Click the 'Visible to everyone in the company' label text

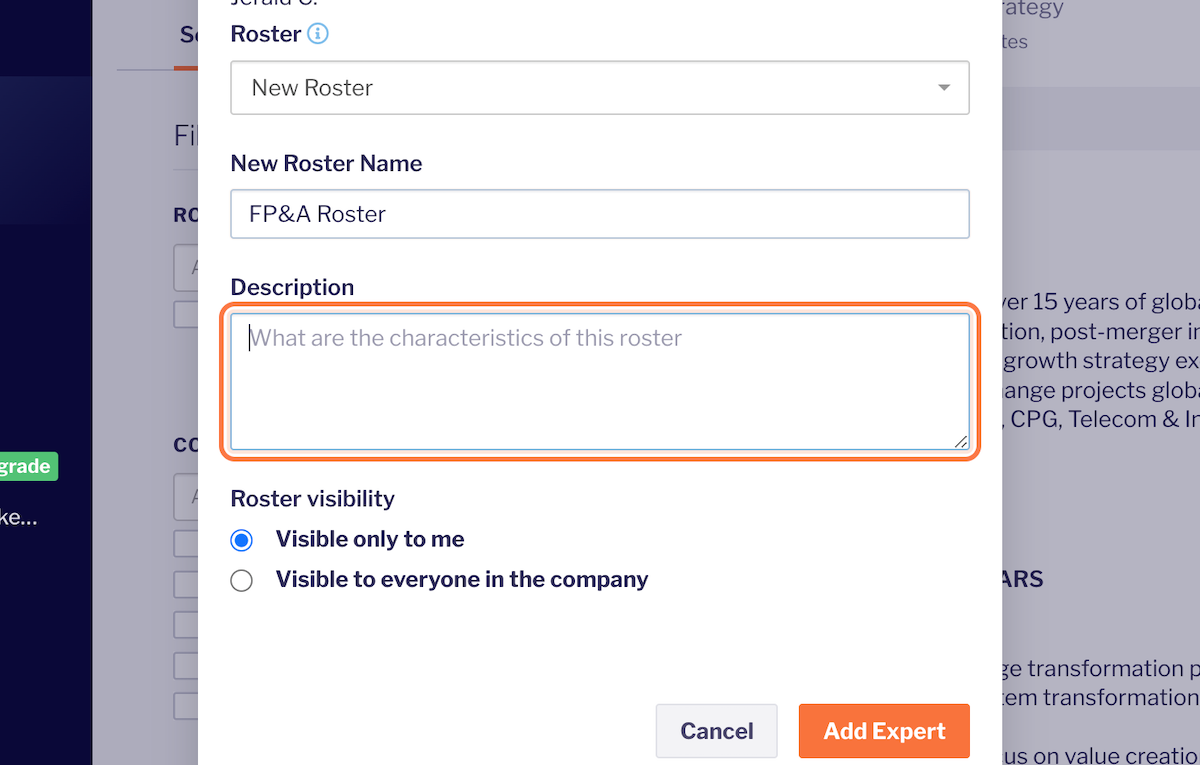pyautogui.click(x=462, y=580)
